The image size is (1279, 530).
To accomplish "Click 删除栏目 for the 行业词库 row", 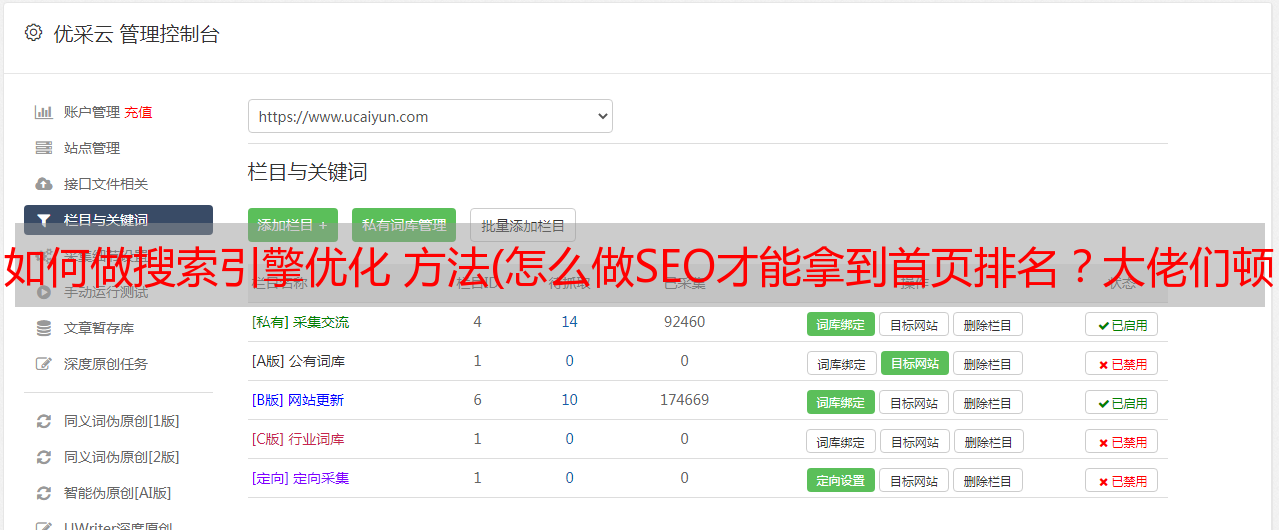I will click(x=987, y=441).
